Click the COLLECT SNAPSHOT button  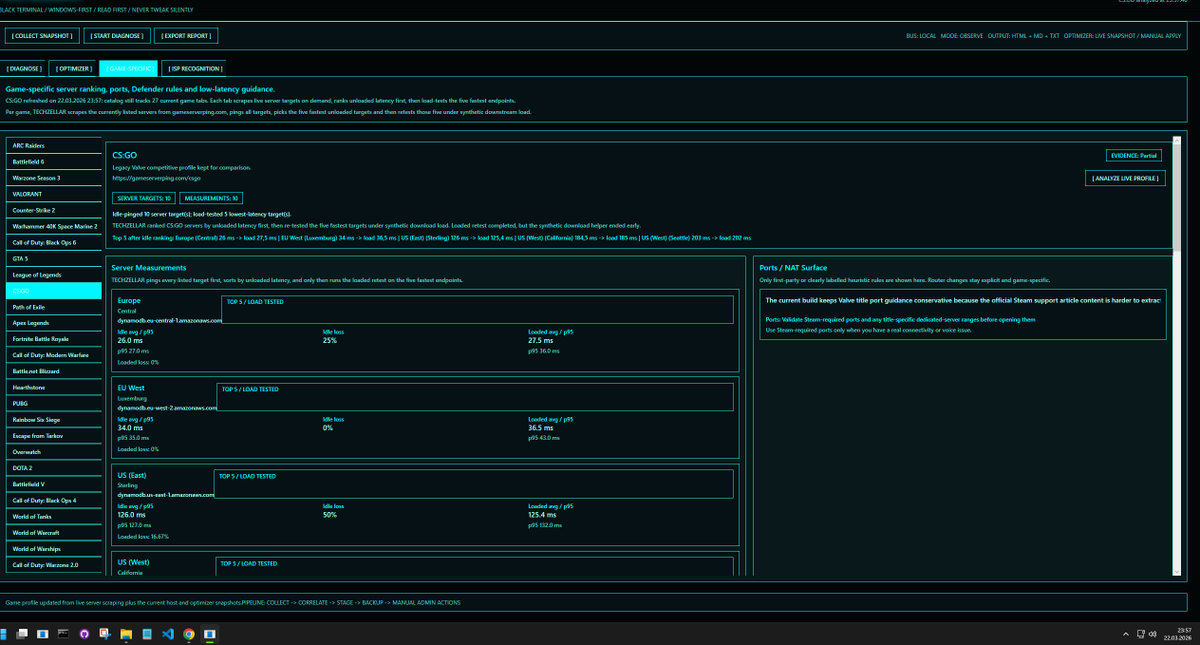(42, 36)
